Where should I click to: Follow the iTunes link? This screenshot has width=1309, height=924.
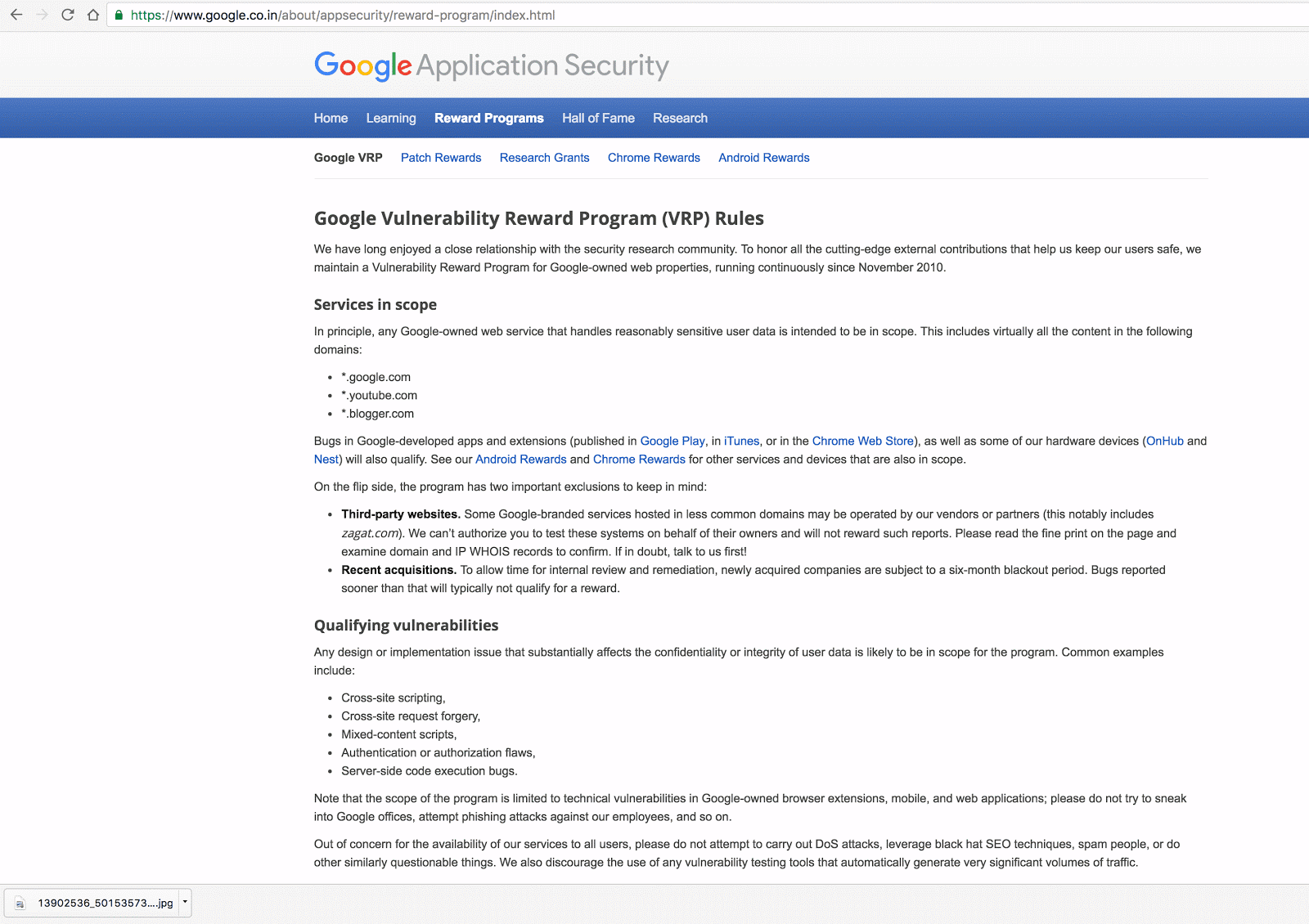point(741,441)
